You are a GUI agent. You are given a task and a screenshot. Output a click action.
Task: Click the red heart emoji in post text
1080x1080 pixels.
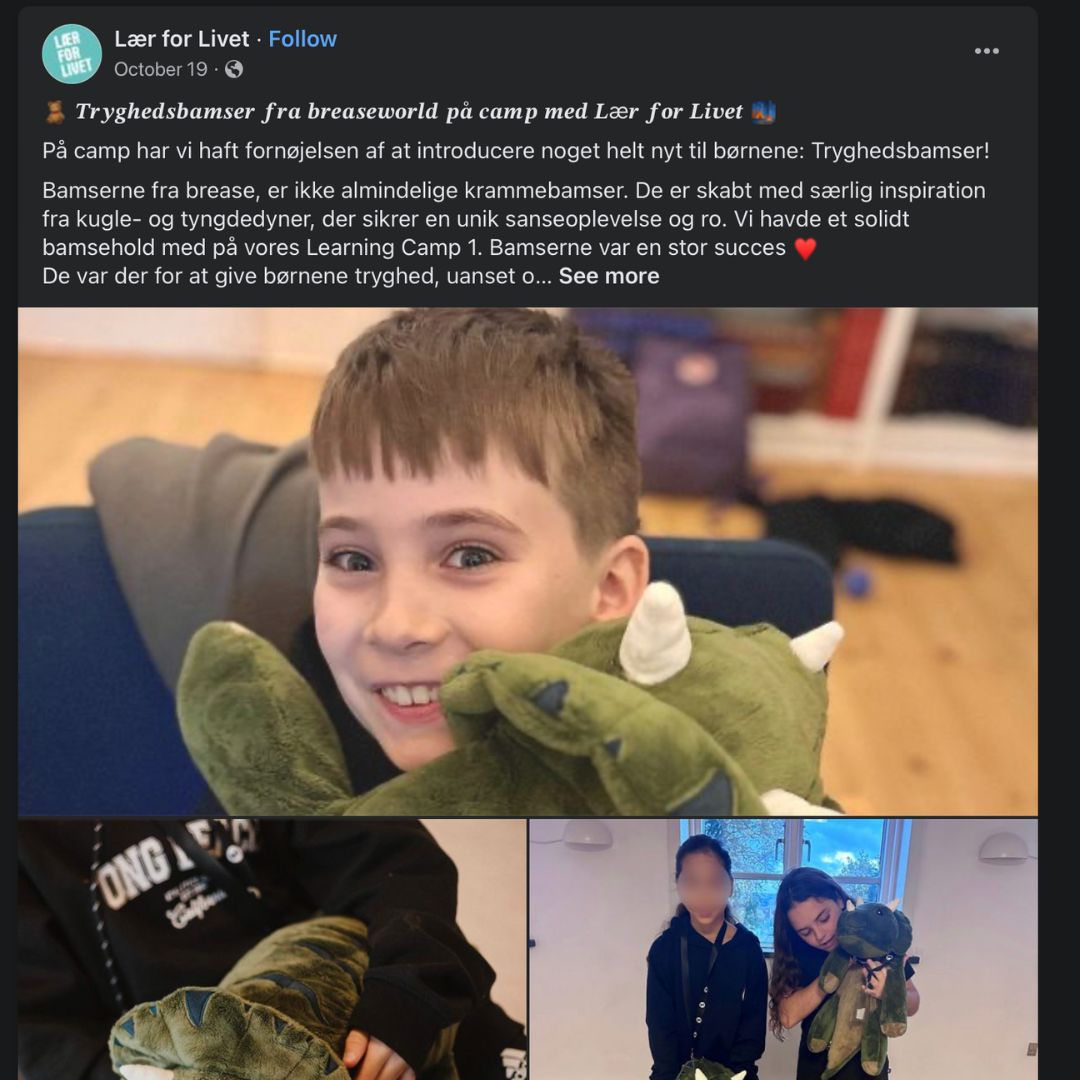point(804,248)
